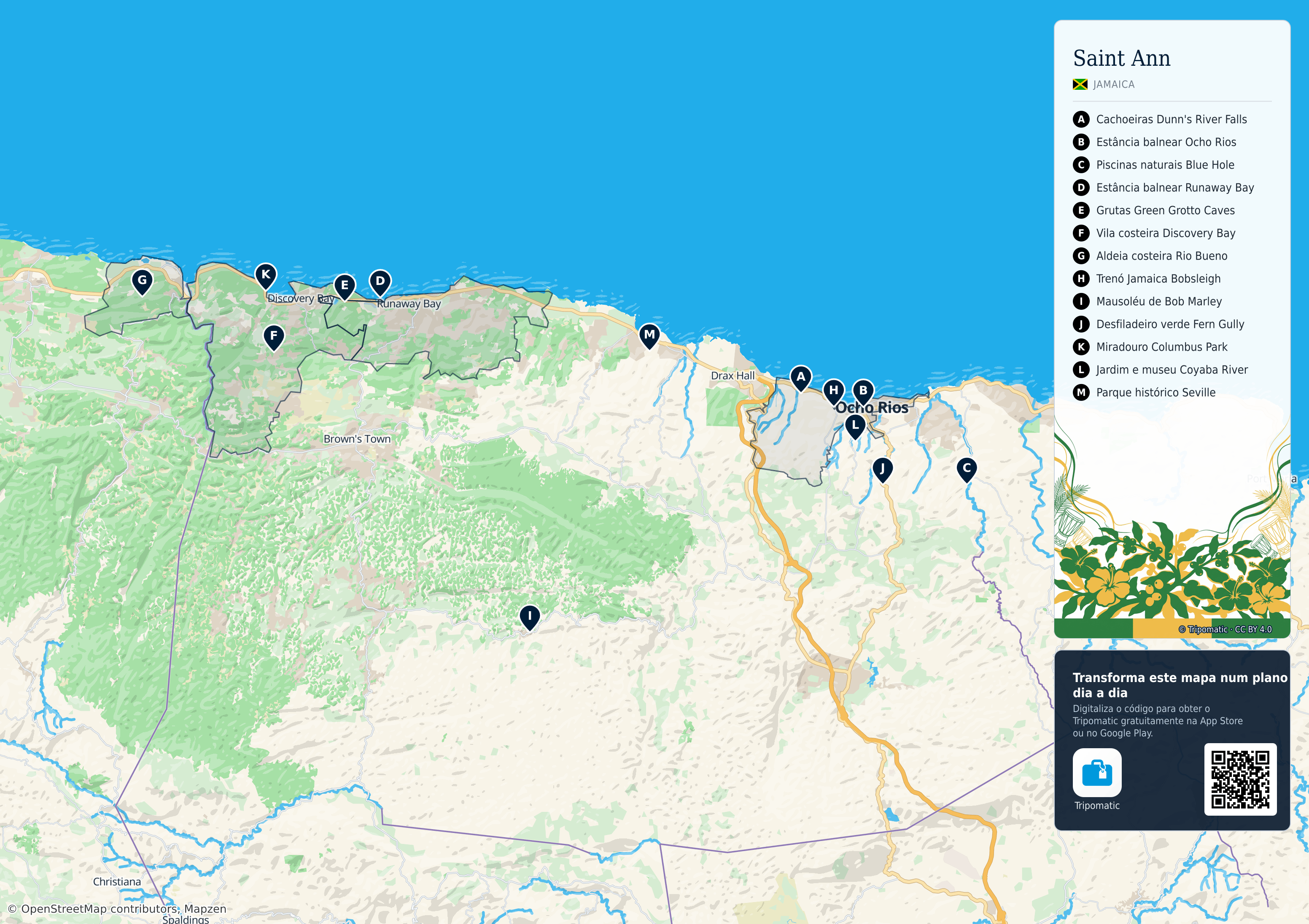Image resolution: width=1309 pixels, height=924 pixels.
Task: Select map pin D at Runaway Bay
Action: pos(380,282)
